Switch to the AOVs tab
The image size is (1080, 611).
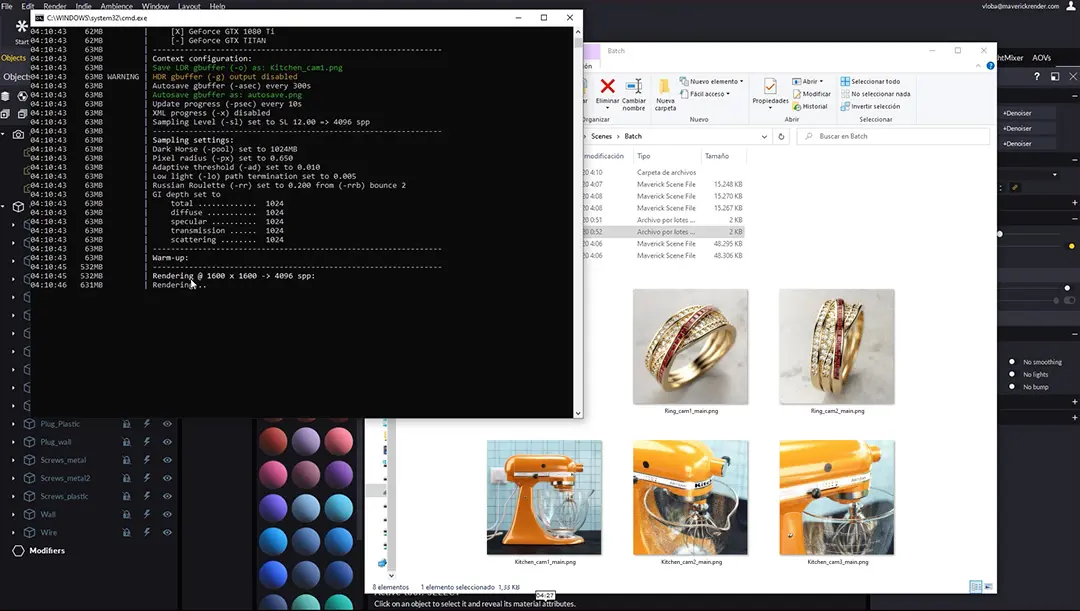pyautogui.click(x=1042, y=58)
